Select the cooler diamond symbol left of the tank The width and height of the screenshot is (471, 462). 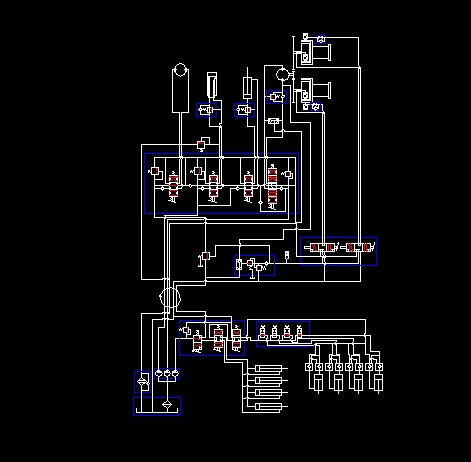pyautogui.click(x=143, y=382)
